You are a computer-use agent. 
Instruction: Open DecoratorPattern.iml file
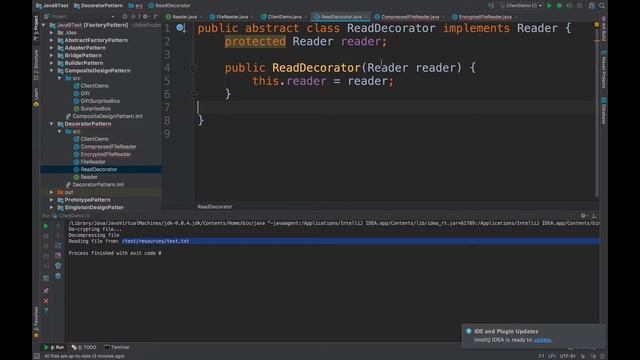click(x=98, y=184)
